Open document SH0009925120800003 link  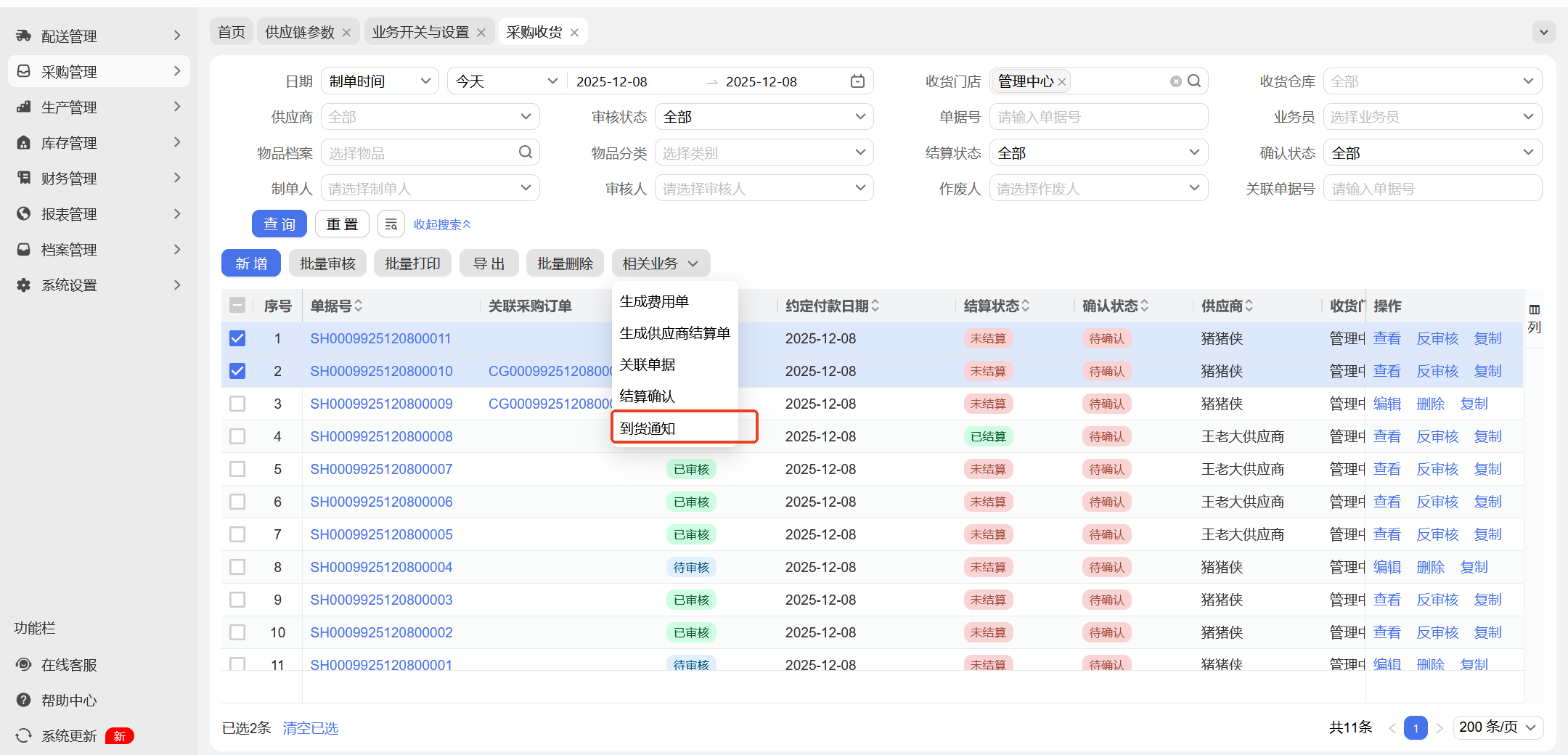coord(381,600)
